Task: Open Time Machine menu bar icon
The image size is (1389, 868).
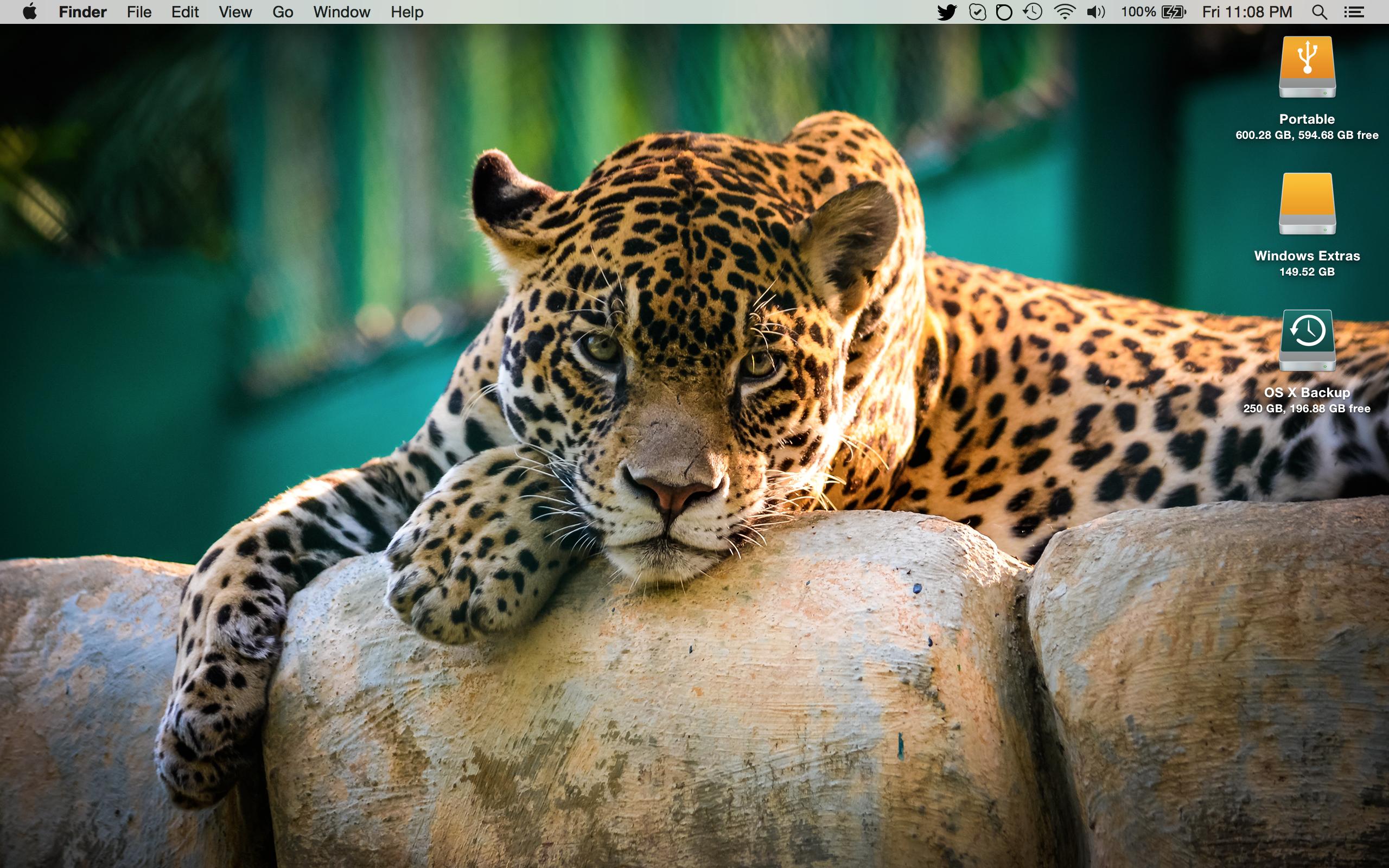Action: point(1033,12)
